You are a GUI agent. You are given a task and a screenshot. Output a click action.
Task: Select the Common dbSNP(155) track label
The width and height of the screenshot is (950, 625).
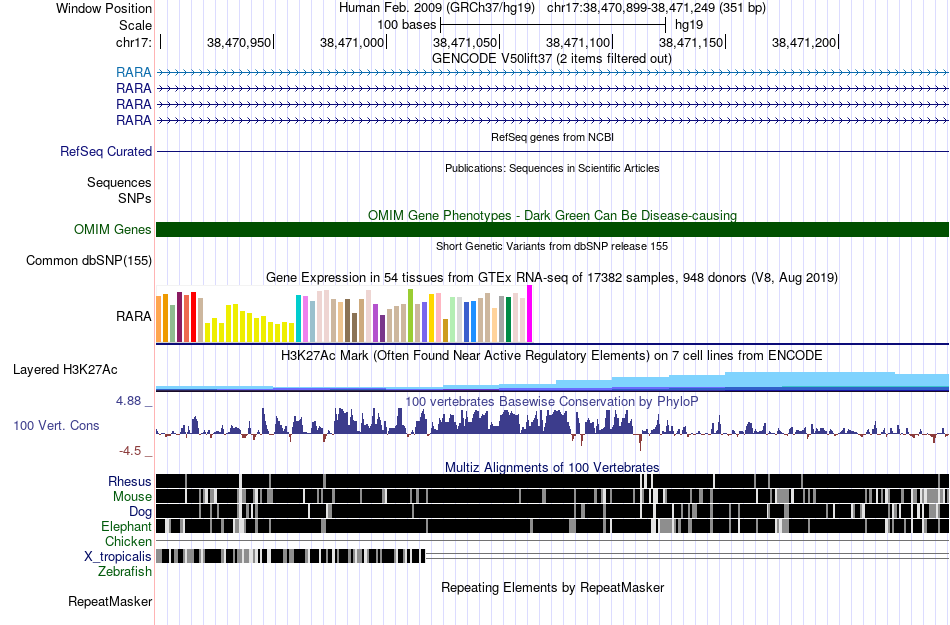89,260
